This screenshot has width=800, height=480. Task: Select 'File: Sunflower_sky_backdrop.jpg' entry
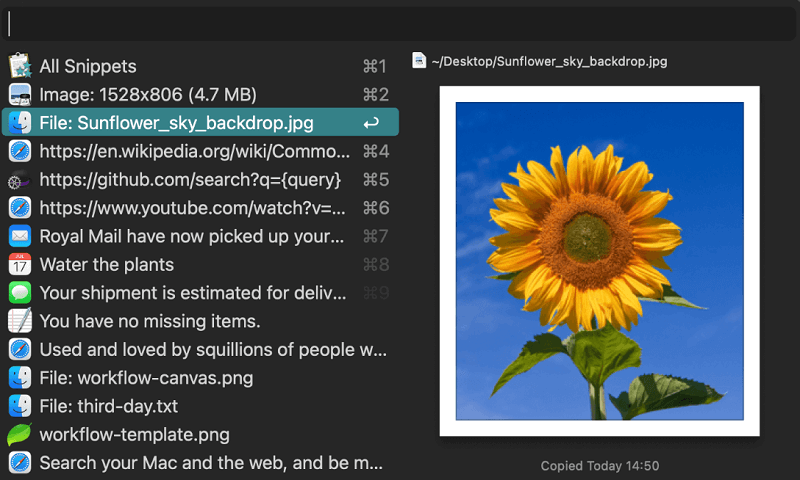(x=177, y=123)
